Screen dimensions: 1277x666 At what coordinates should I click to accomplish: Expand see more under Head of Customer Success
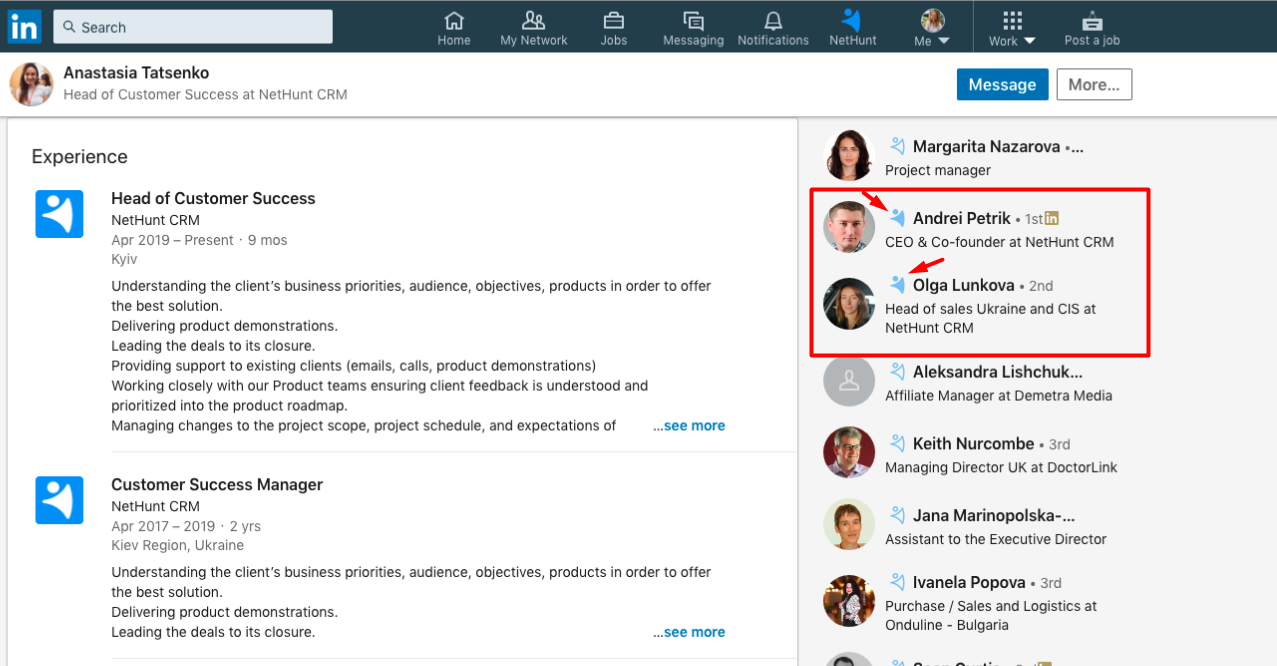pyautogui.click(x=690, y=426)
